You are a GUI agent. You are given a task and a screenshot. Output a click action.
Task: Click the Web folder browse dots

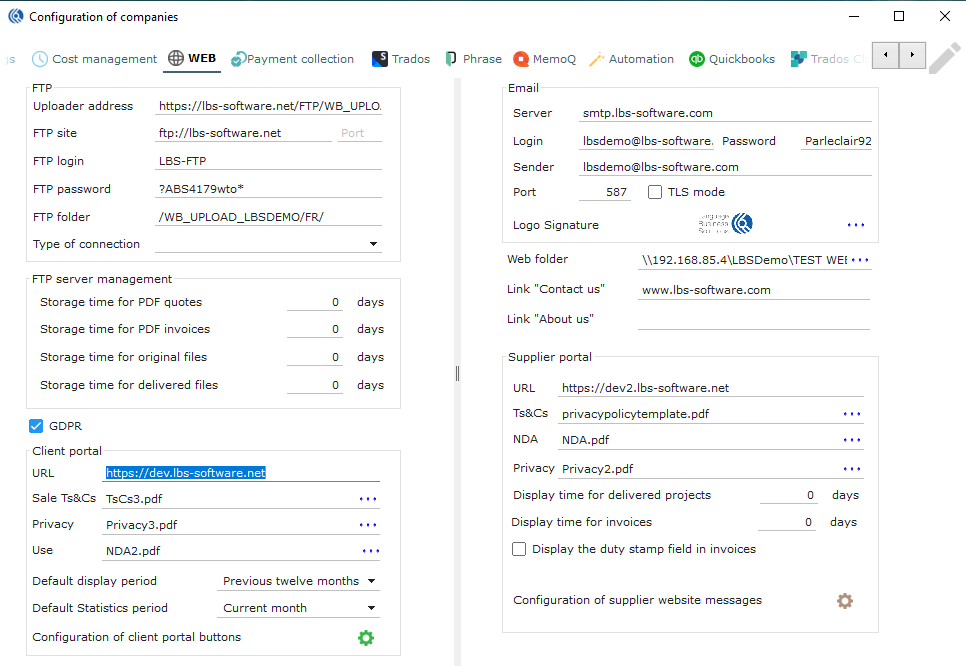[860, 260]
